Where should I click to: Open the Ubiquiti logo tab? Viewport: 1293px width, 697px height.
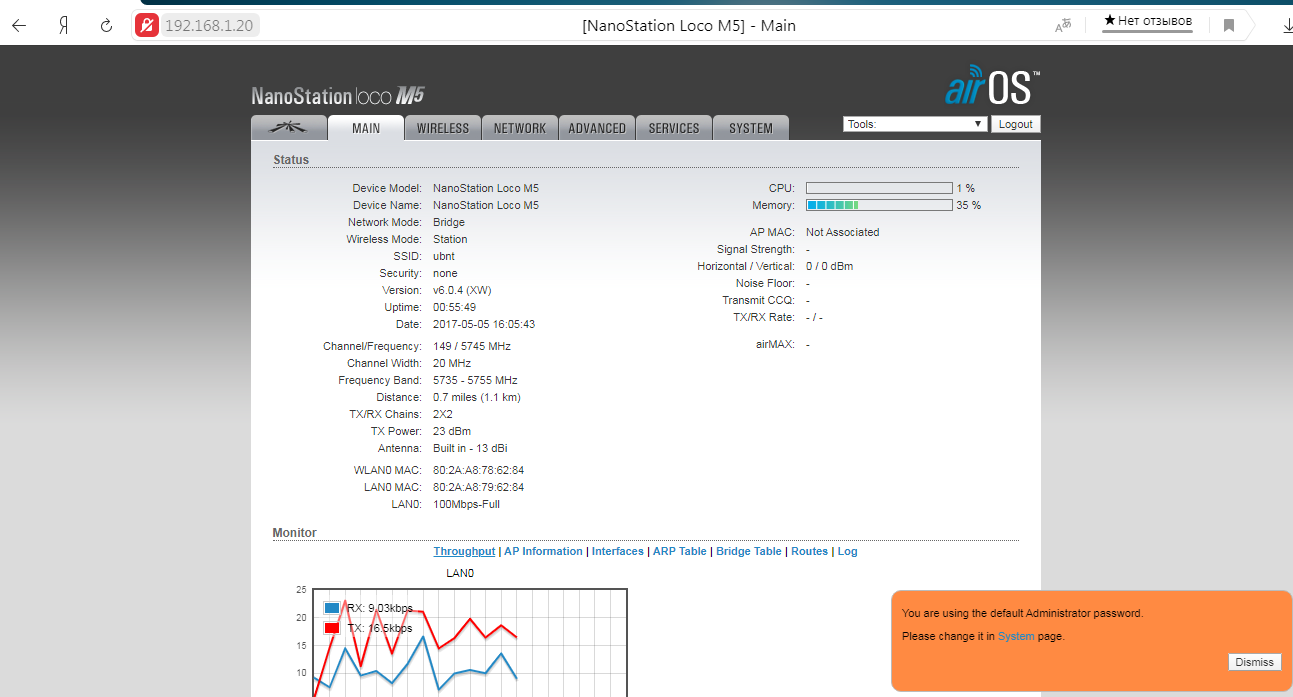click(x=289, y=128)
